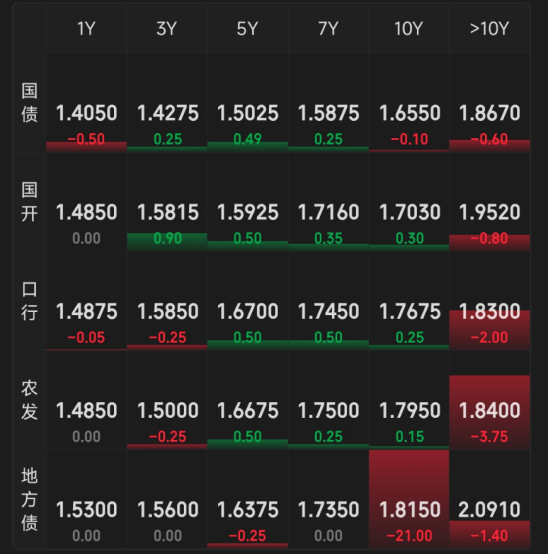Open the 国债 10Y yield 1.6550 cell
Image resolution: width=548 pixels, height=554 pixels.
click(409, 103)
